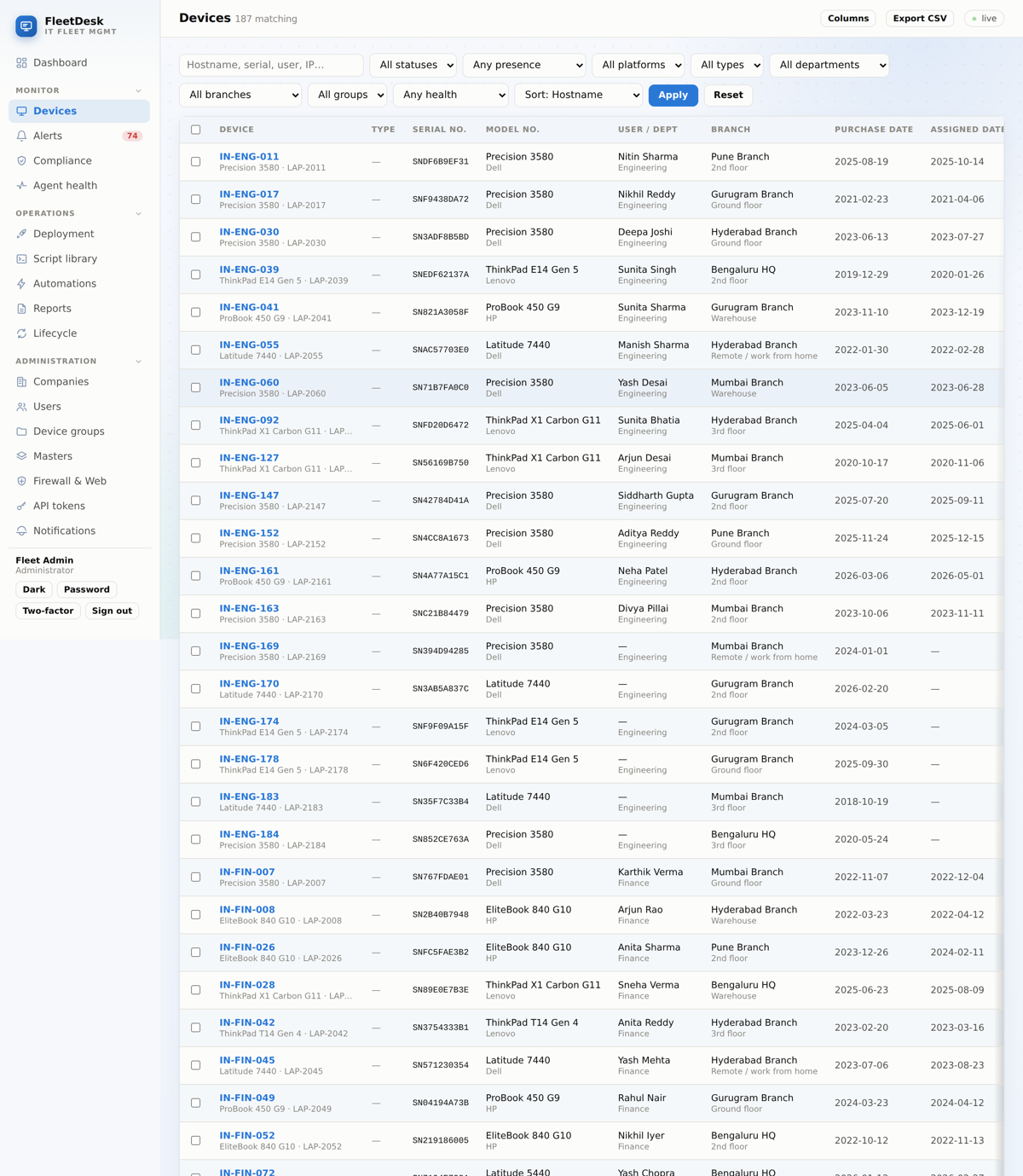This screenshot has height=1176, width=1023.
Task: Select the checkbox for IN-ENG-127
Action: click(196, 463)
